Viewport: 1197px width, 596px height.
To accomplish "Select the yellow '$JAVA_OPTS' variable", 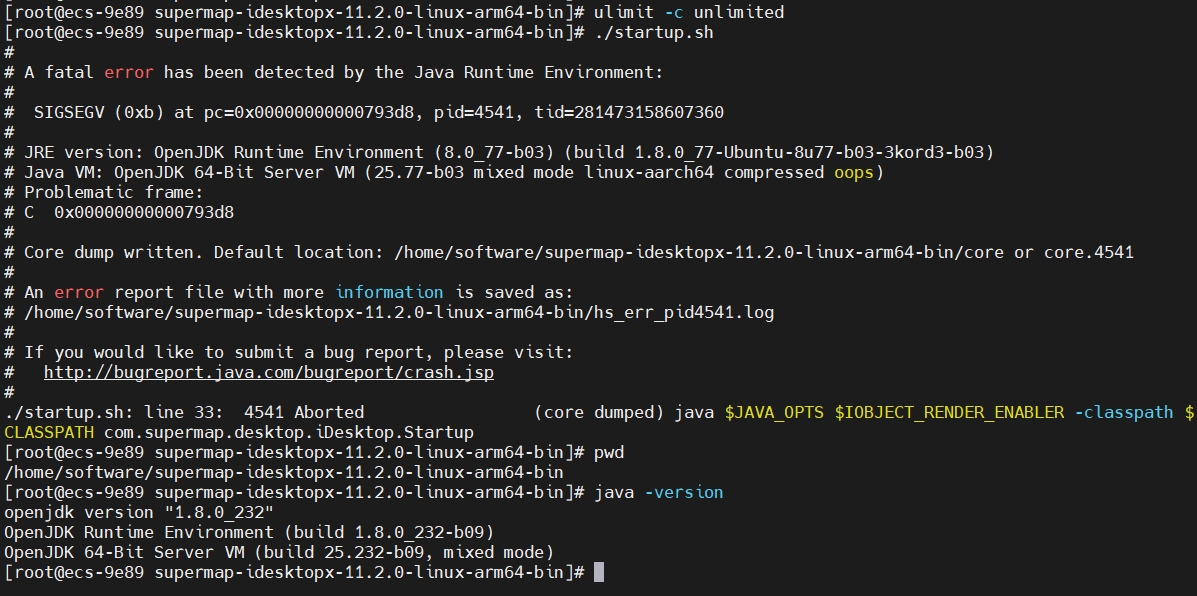I will (774, 412).
